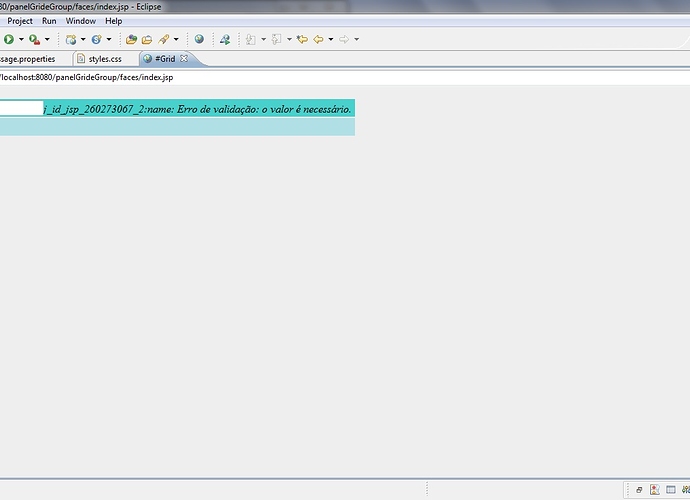Open the Web Browser globe icon
This screenshot has height=500, width=690.
click(x=199, y=39)
